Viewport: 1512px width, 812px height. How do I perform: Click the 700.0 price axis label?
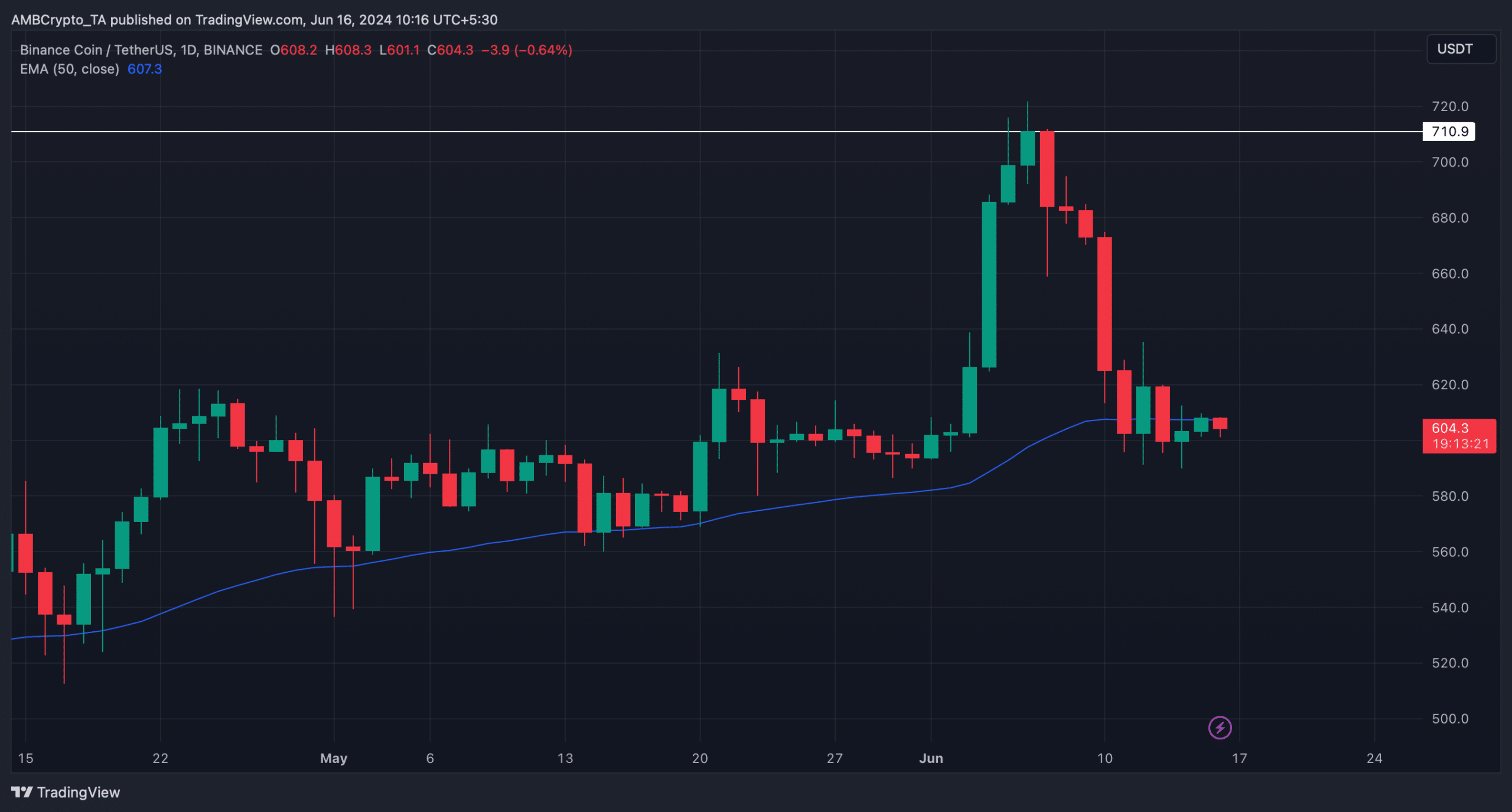[x=1450, y=162]
